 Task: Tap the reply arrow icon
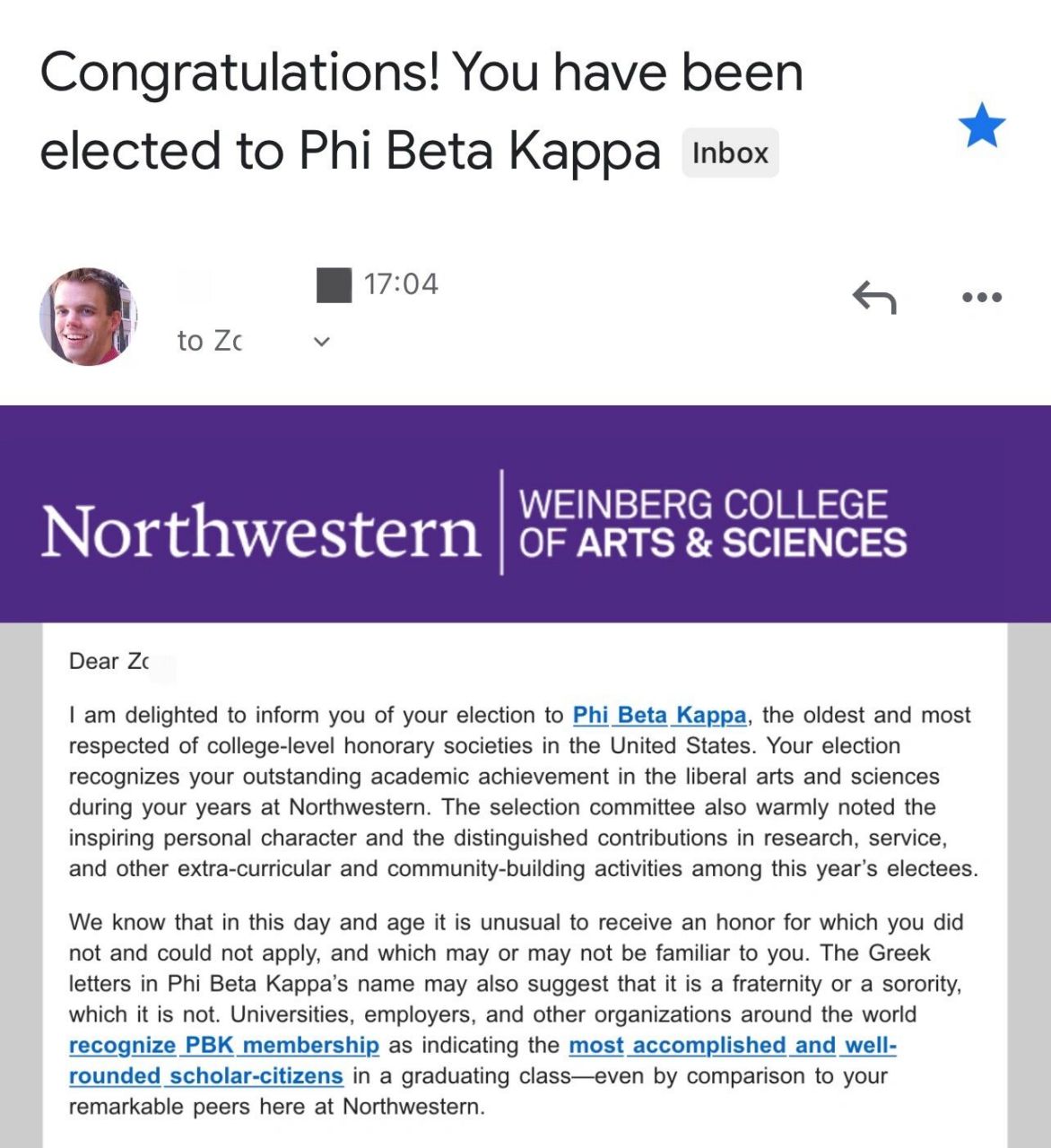[x=873, y=299]
